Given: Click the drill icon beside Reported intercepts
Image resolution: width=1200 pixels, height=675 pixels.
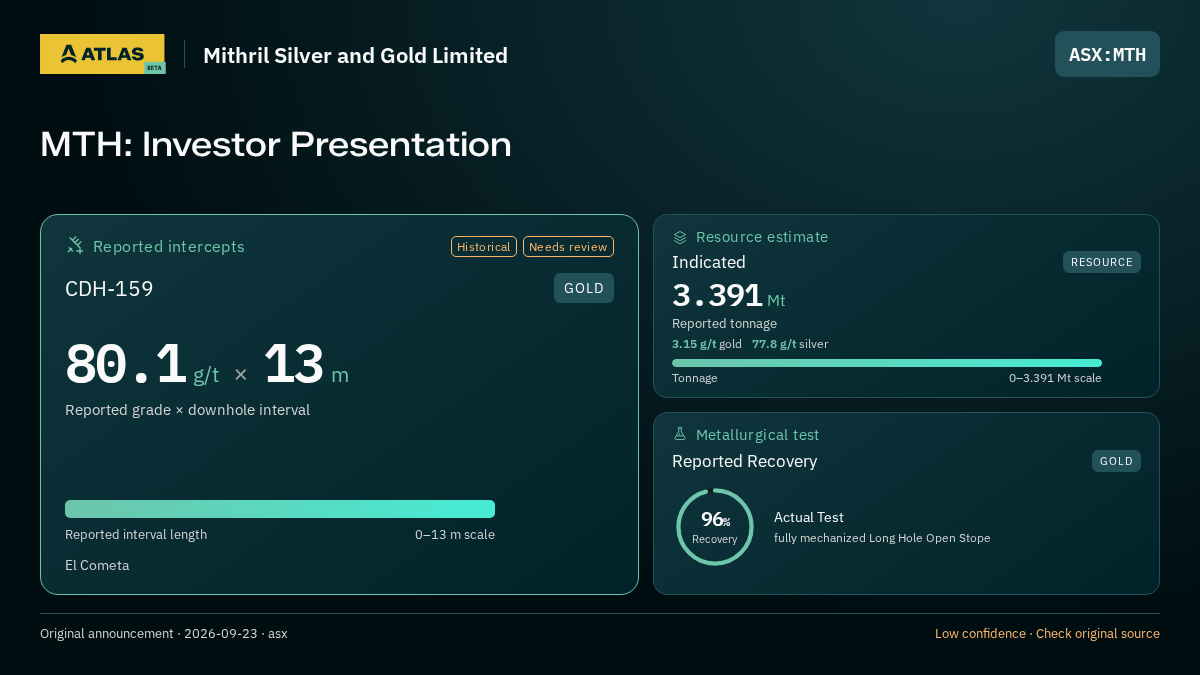Looking at the screenshot, I should [x=75, y=246].
